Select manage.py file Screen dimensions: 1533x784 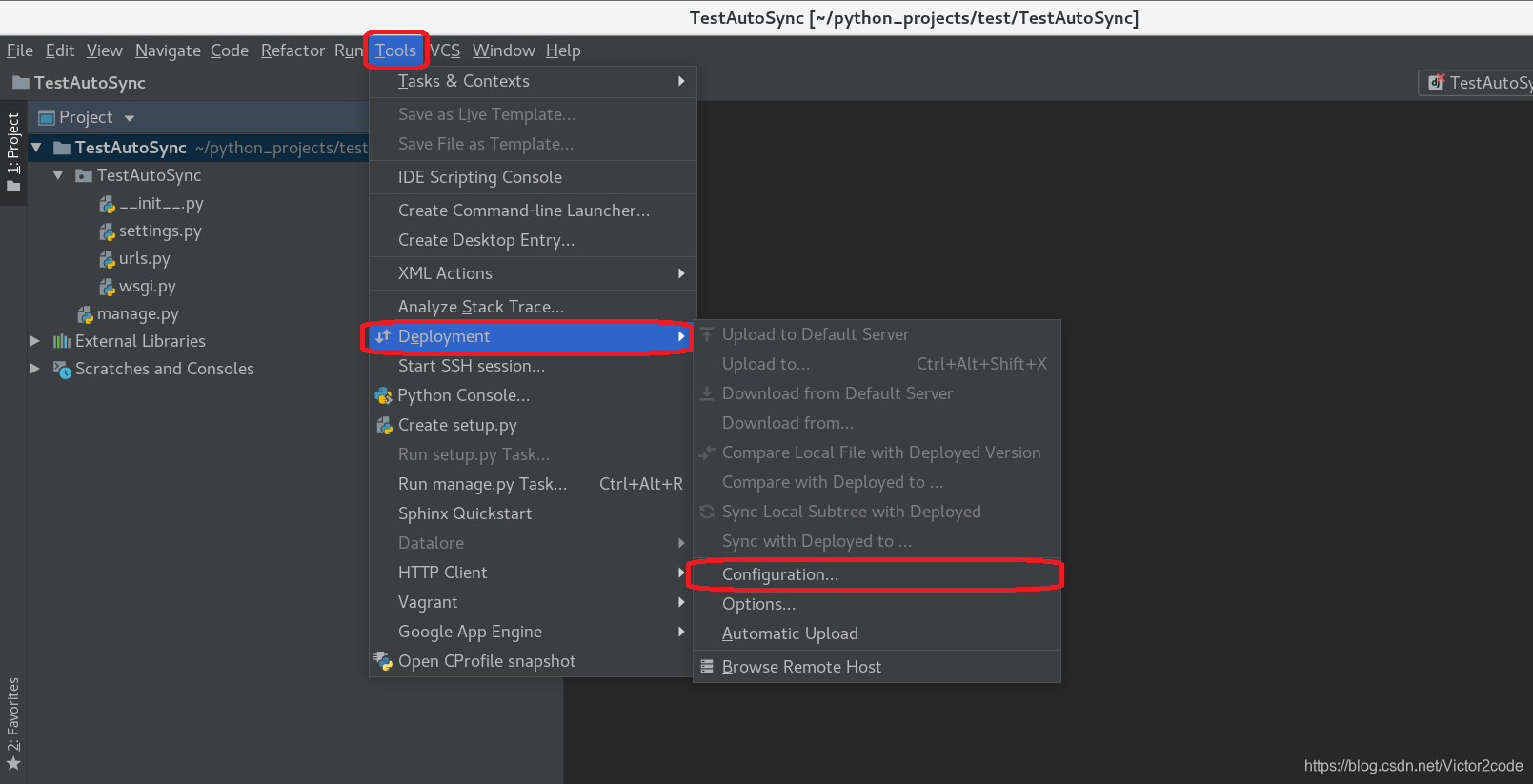[x=138, y=313]
